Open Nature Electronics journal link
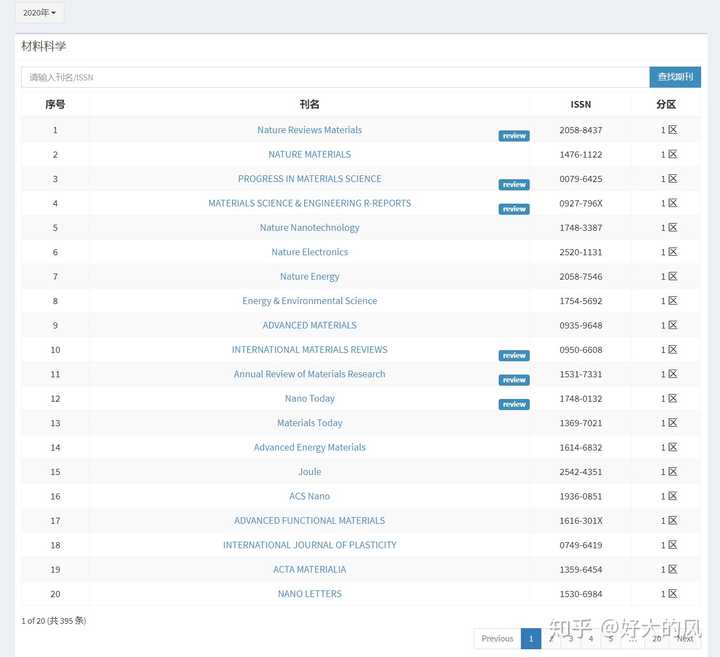The width and height of the screenshot is (720, 657). point(309,252)
